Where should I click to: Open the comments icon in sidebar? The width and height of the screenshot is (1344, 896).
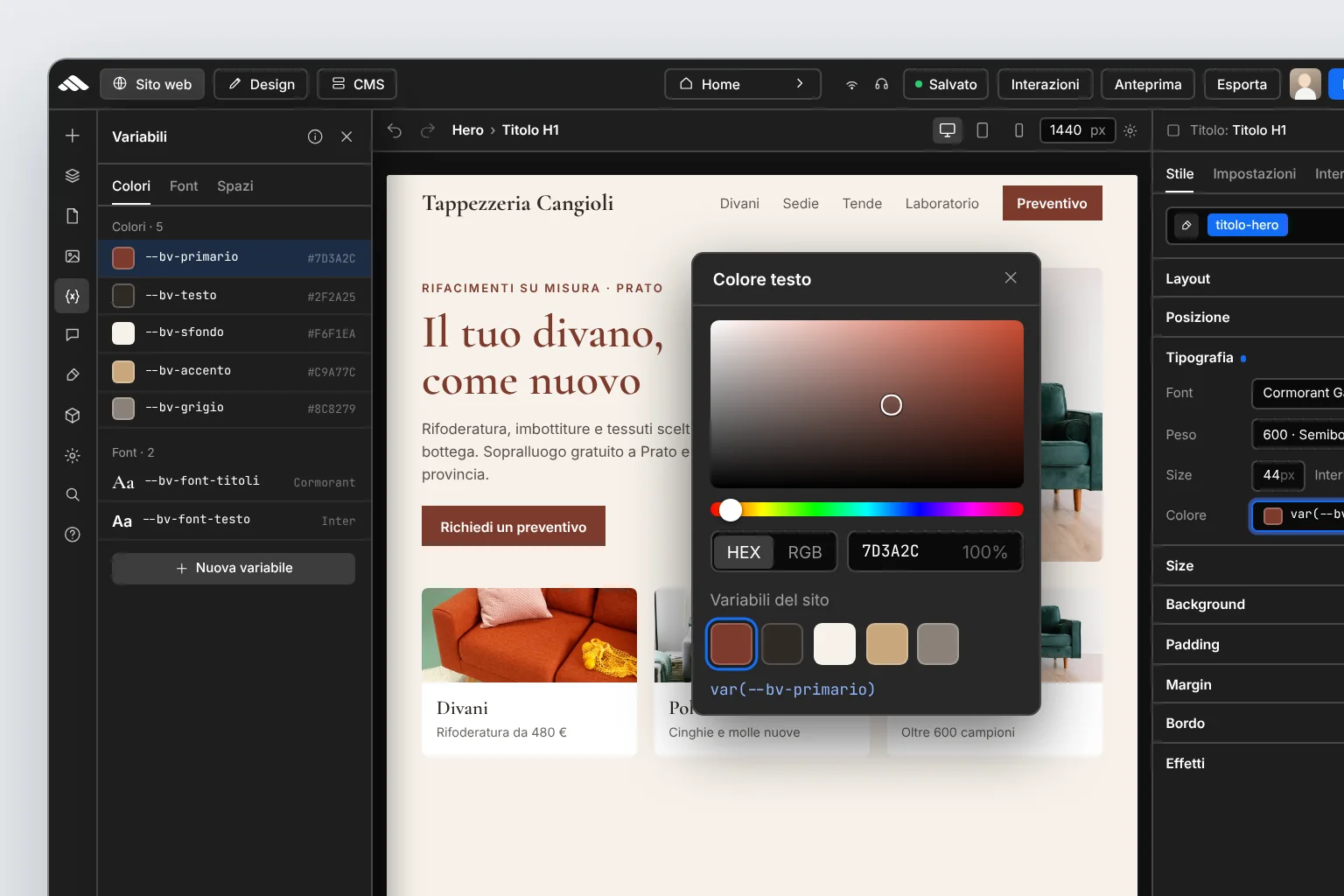click(x=73, y=334)
